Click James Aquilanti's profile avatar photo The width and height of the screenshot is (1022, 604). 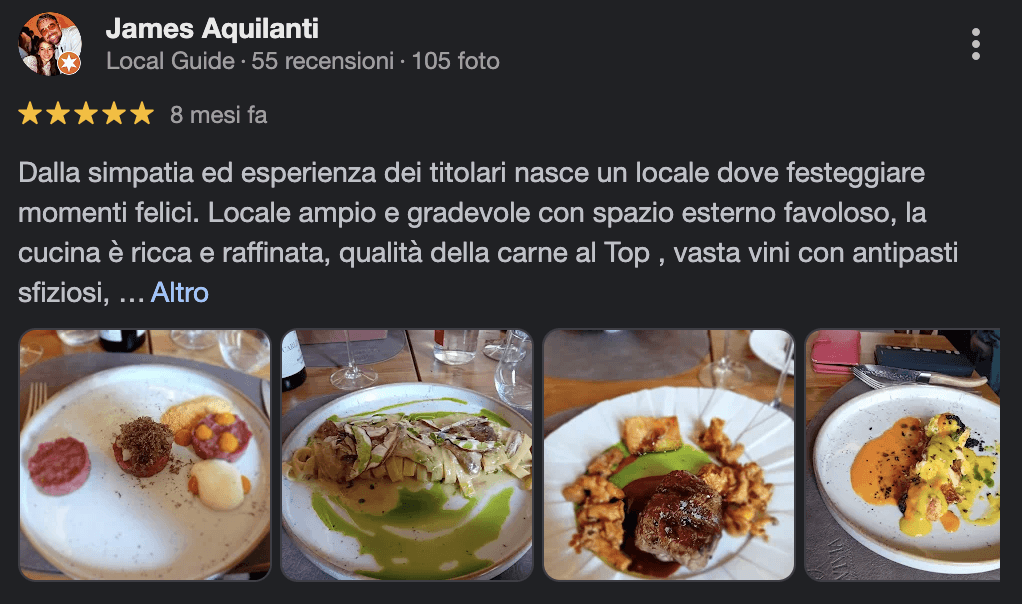[50, 44]
